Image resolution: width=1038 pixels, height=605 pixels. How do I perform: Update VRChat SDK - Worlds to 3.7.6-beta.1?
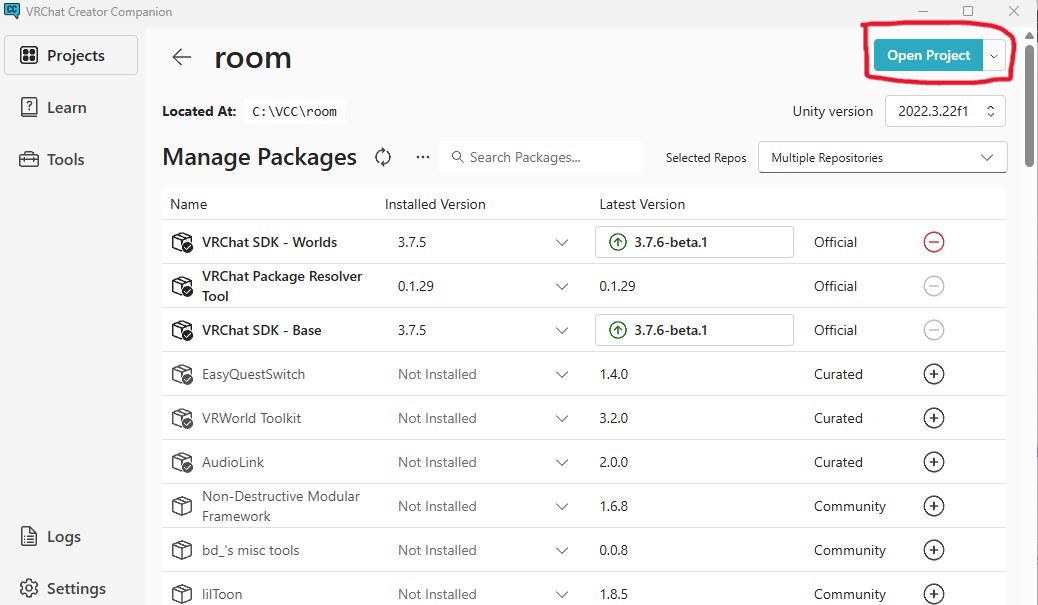[x=694, y=242]
